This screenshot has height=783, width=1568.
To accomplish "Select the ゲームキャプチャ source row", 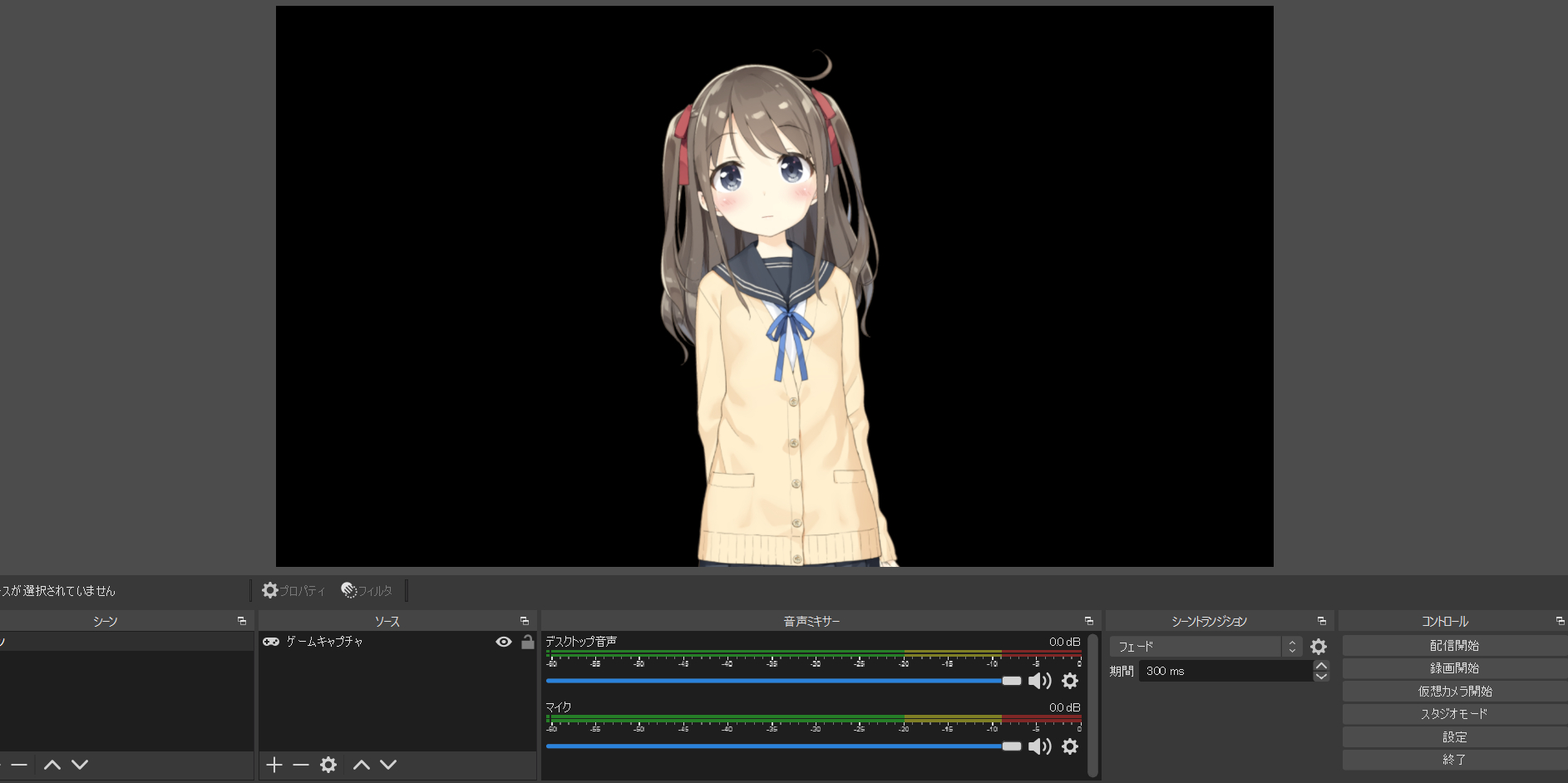I will (x=397, y=642).
